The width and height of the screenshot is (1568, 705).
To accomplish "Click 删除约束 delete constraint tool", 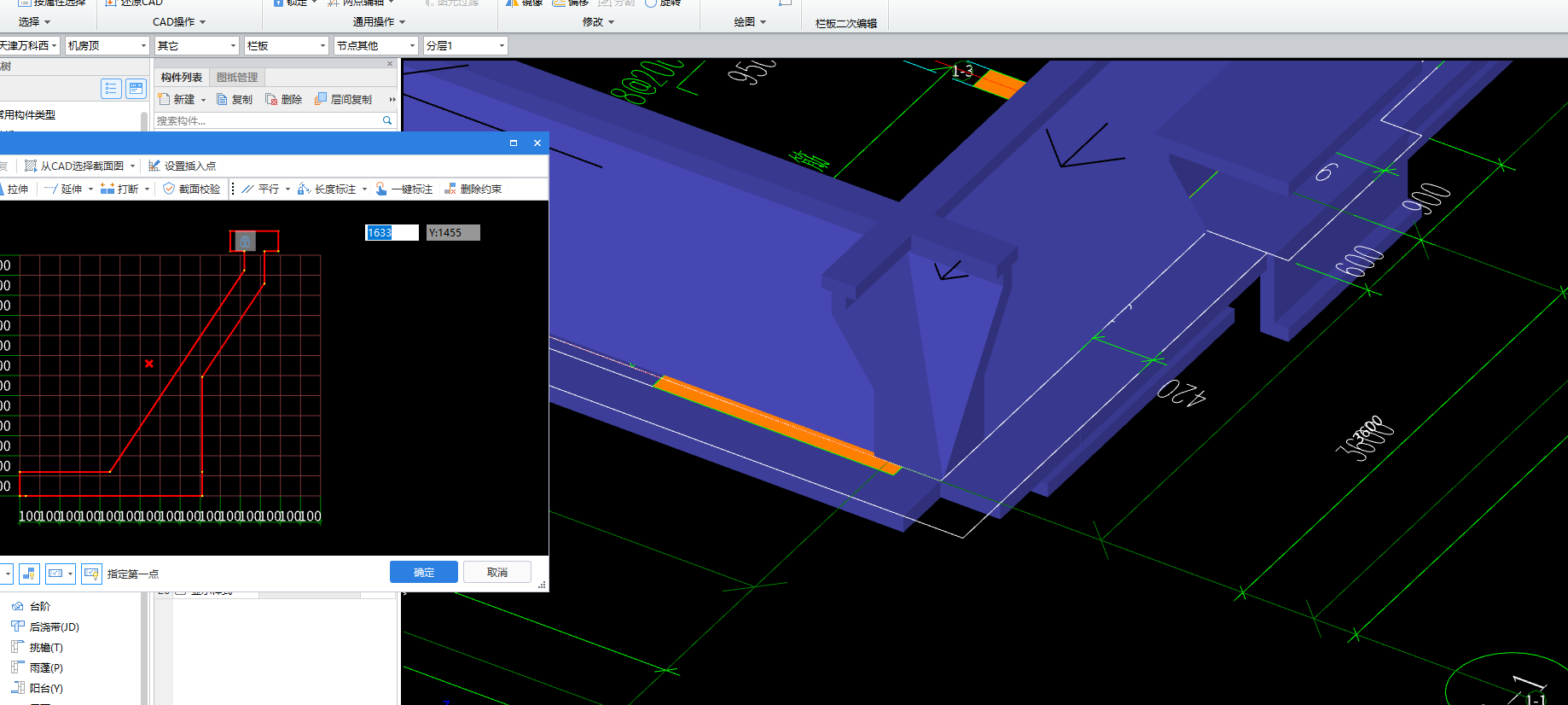I will coord(473,189).
